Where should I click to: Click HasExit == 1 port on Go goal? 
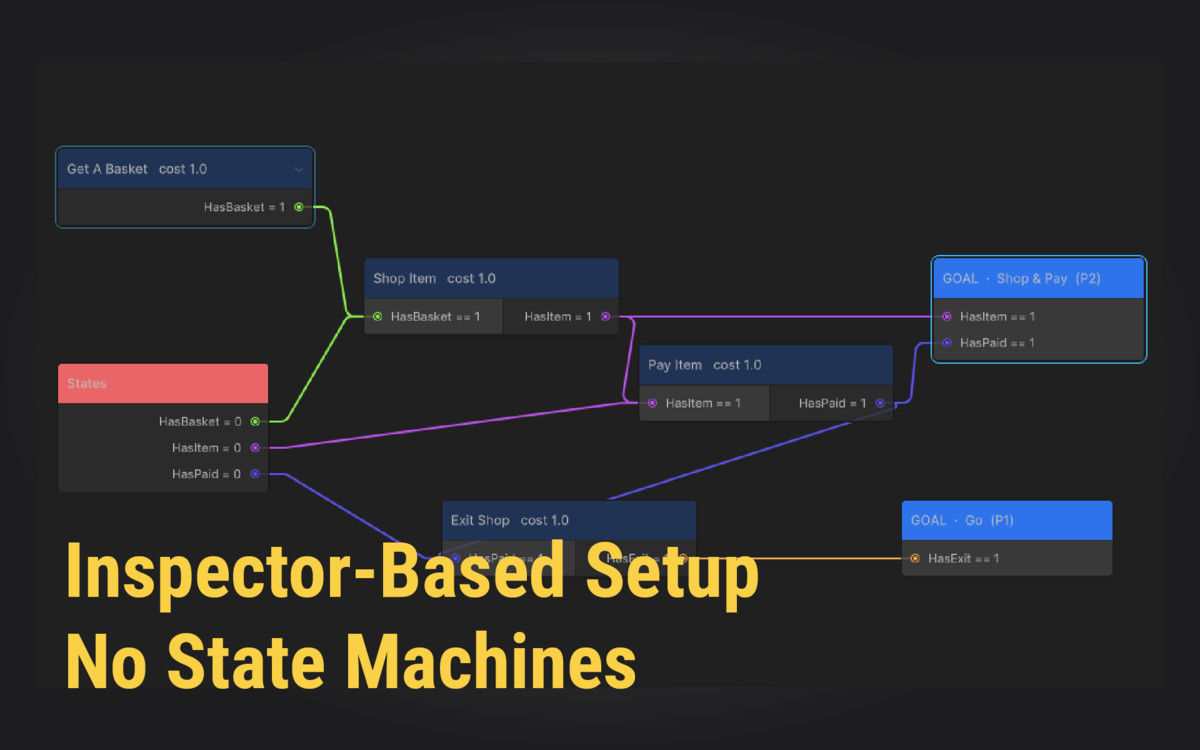pos(914,558)
